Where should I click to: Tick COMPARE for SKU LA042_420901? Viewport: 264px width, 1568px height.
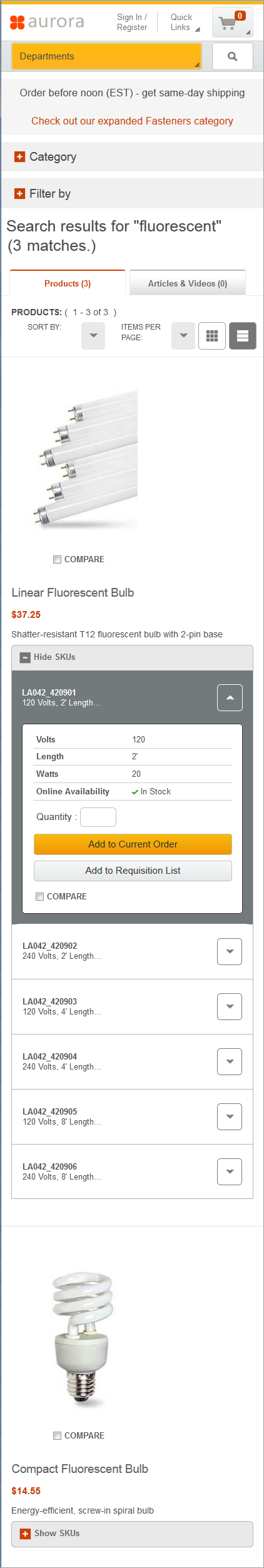click(39, 896)
